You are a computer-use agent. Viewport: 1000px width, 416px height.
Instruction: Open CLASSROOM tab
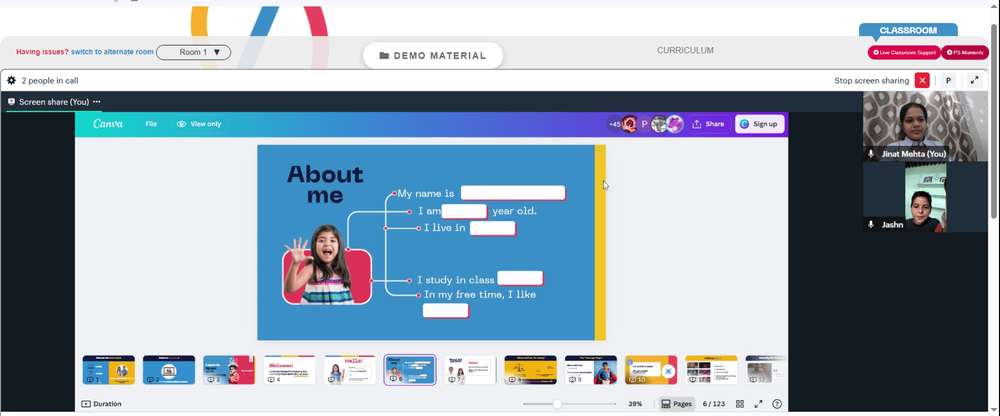click(908, 31)
